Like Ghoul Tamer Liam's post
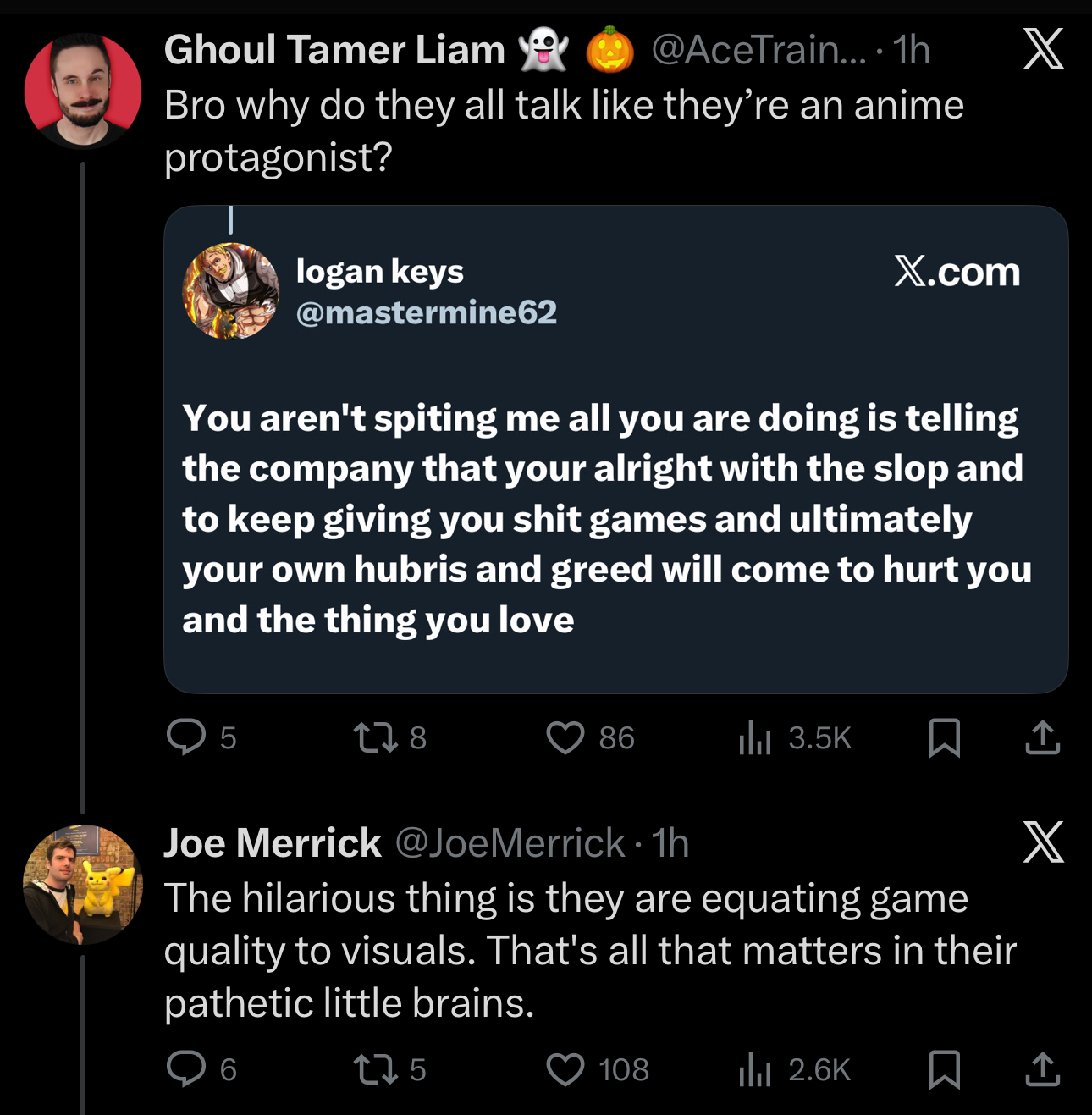 coord(565,737)
